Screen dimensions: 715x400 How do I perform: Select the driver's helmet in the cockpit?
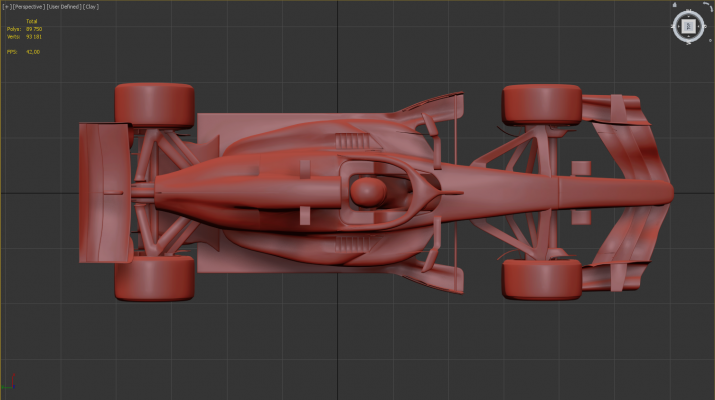click(x=371, y=190)
